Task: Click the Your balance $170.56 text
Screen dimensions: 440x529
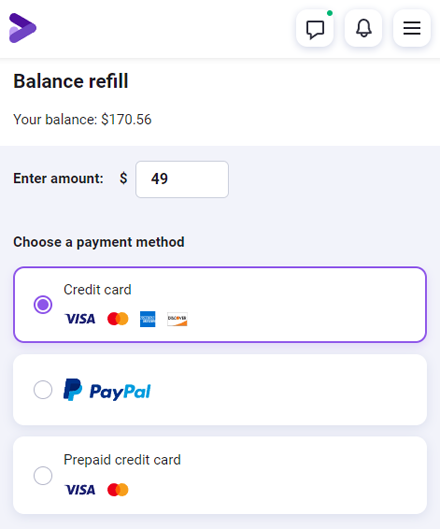Action: (82, 119)
